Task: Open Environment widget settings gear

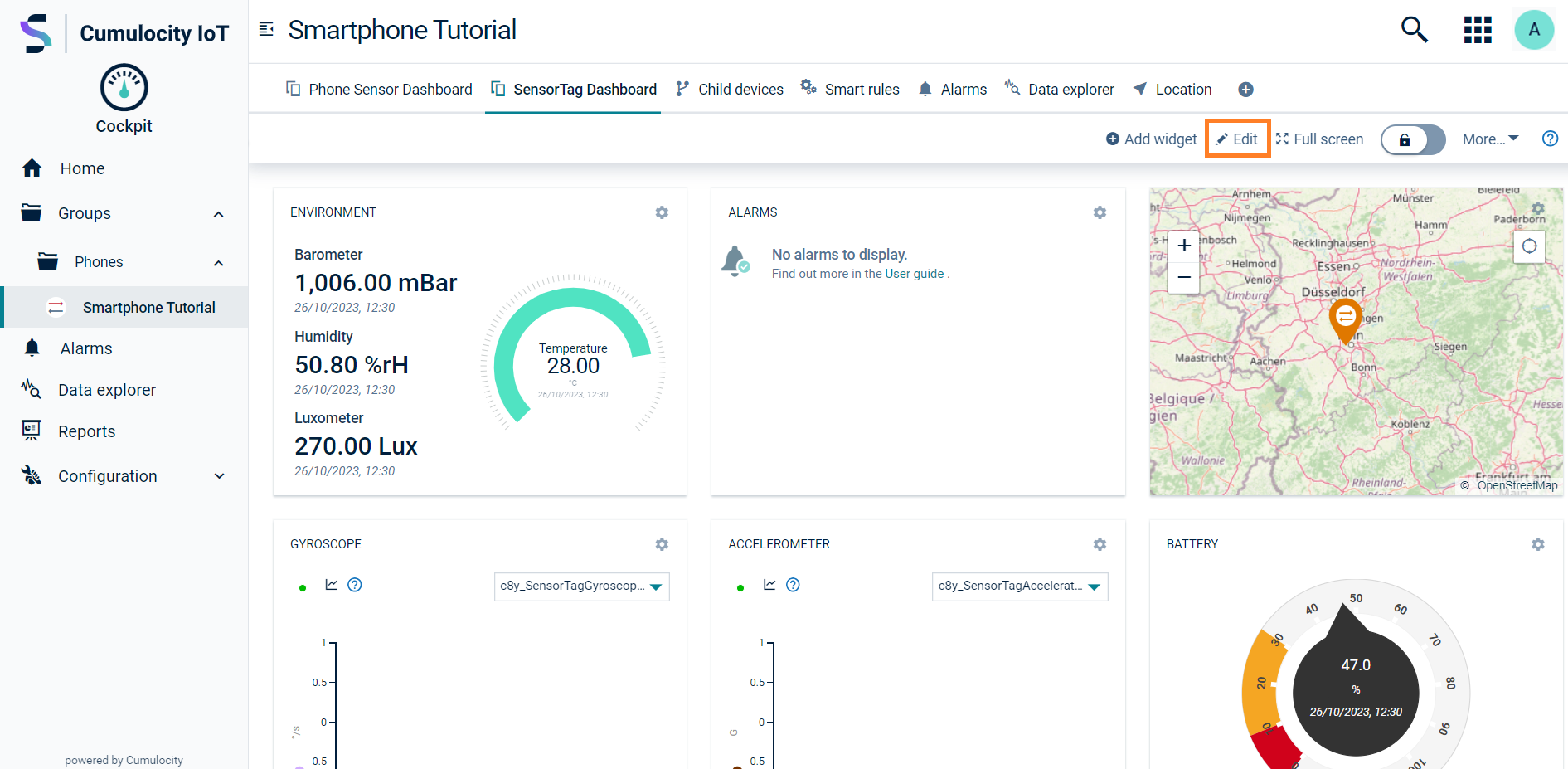Action: tap(662, 212)
